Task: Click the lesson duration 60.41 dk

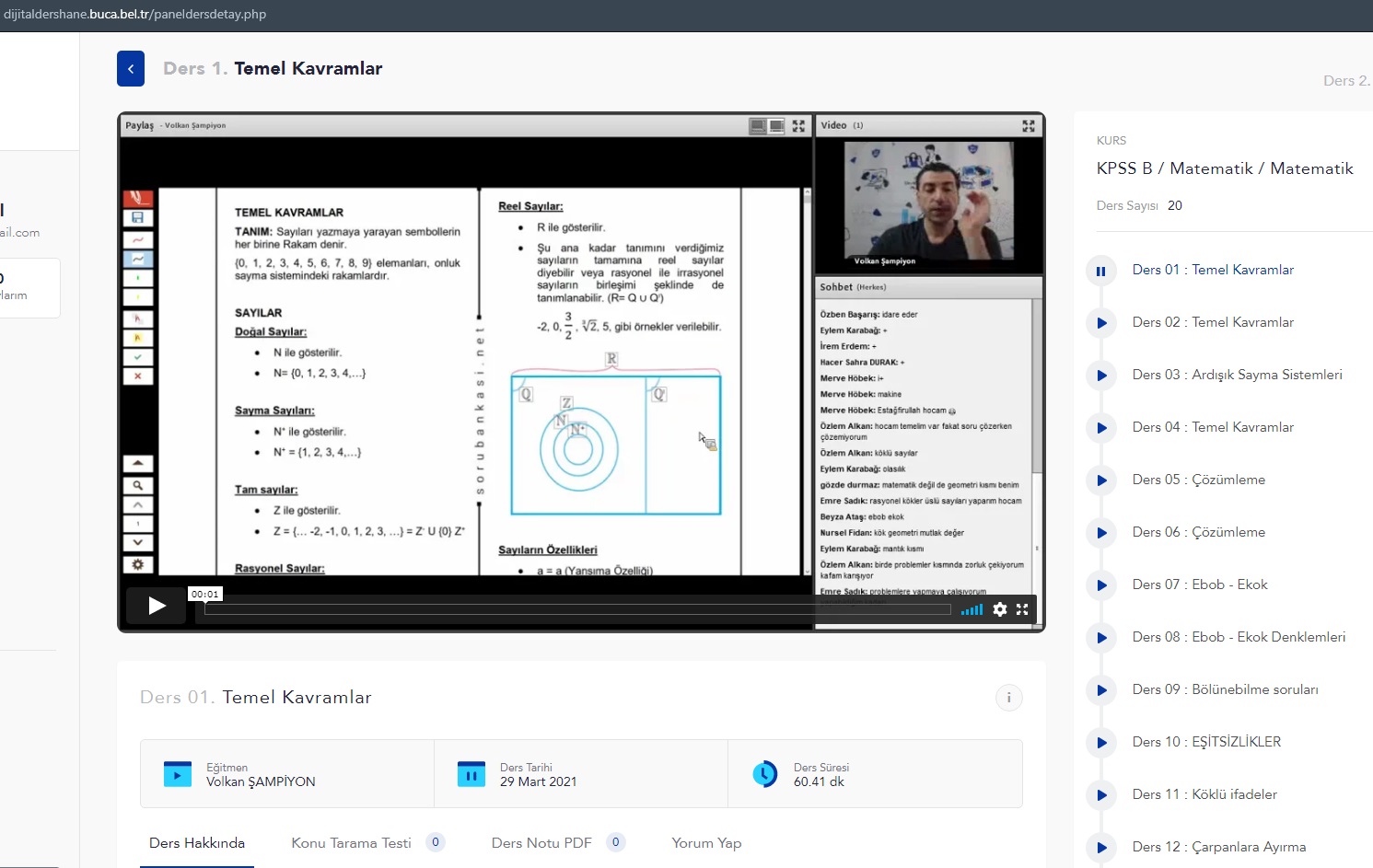Action: pyautogui.click(x=819, y=782)
